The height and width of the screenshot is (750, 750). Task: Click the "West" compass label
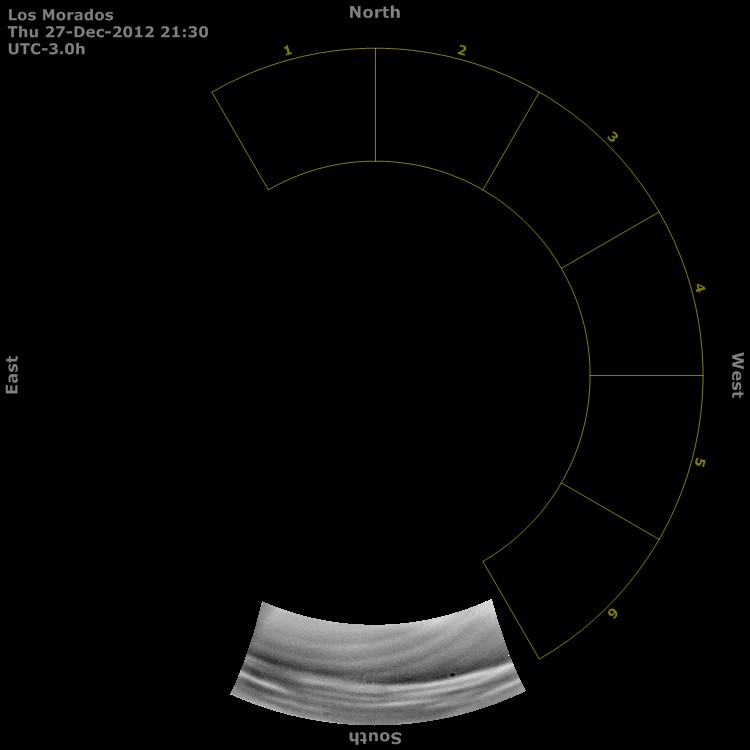click(738, 375)
